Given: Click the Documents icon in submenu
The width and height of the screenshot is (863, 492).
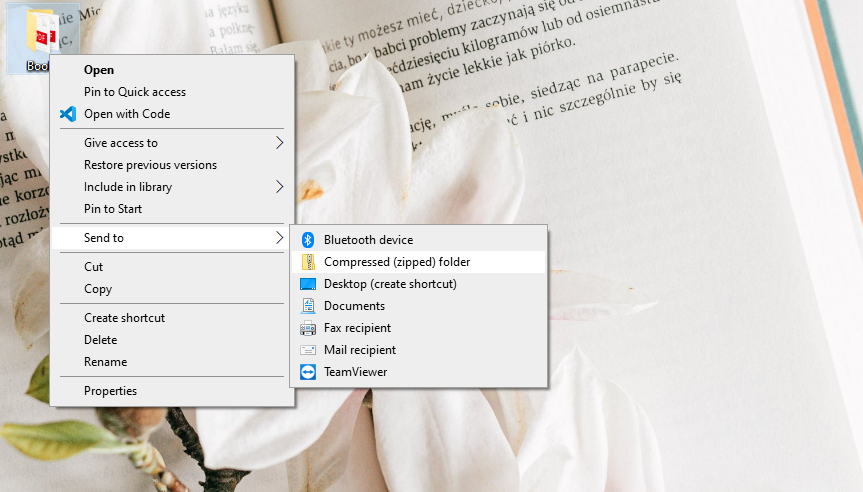Looking at the screenshot, I should point(308,306).
